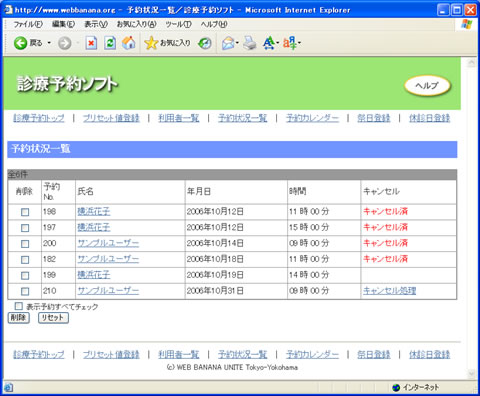This screenshot has width=480, height=396.
Task: Click the page icon in status bar
Action: pyautogui.click(x=8, y=388)
